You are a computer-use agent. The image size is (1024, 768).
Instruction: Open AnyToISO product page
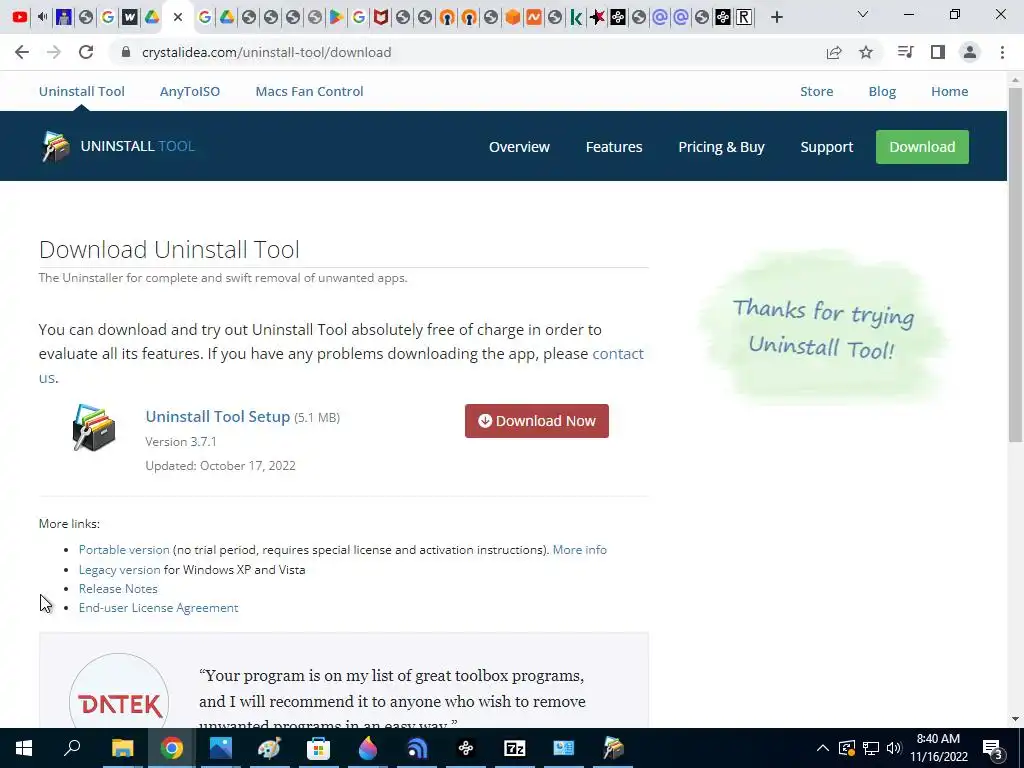(190, 91)
